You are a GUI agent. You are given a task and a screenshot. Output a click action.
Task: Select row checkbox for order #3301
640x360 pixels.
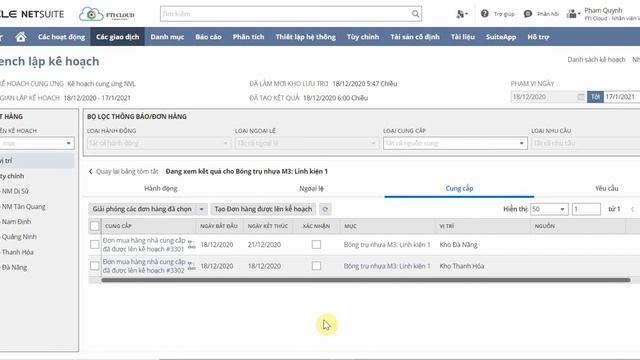pyautogui.click(x=95, y=244)
